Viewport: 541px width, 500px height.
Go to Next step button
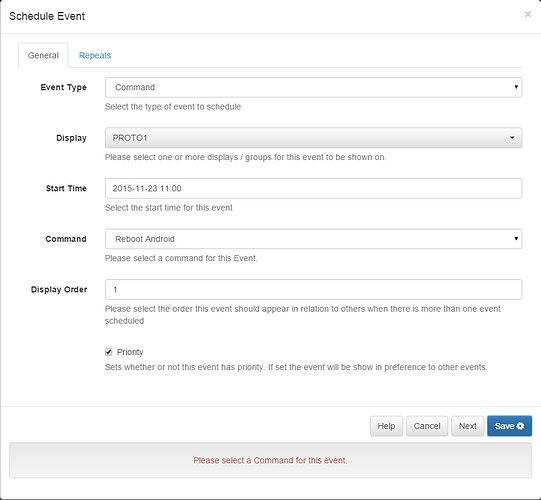468,426
